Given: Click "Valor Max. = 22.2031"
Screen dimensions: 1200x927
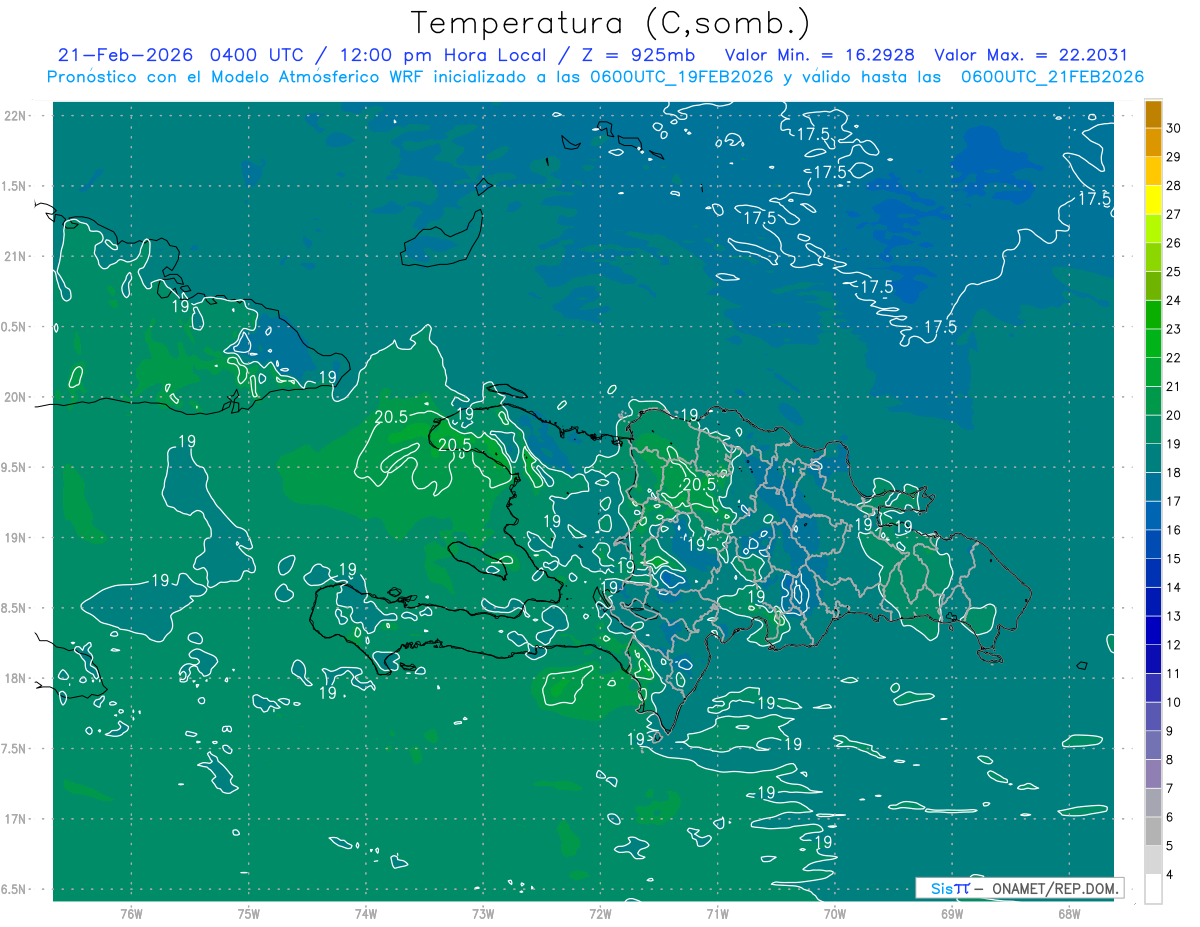Looking at the screenshot, I should [x=1031, y=55].
